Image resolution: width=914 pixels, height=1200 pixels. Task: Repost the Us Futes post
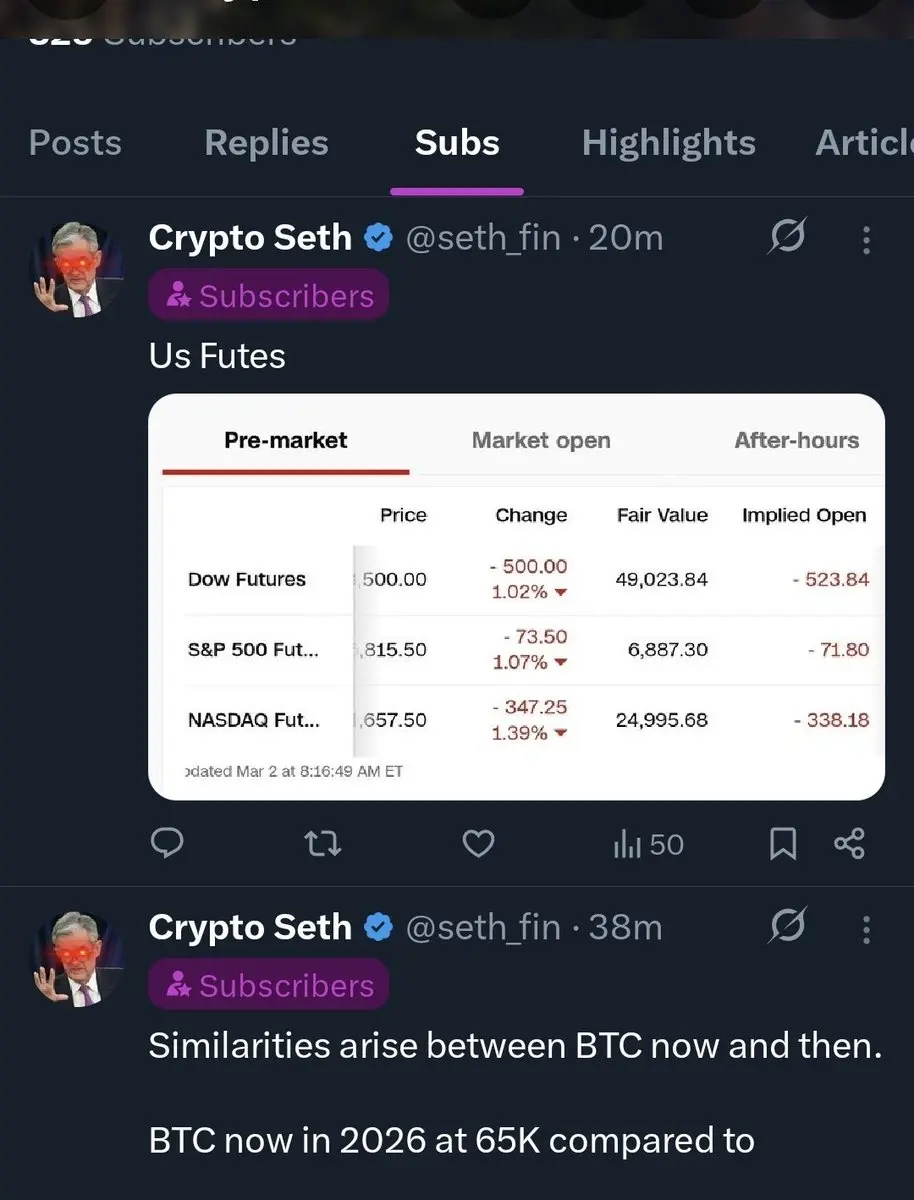coord(323,845)
